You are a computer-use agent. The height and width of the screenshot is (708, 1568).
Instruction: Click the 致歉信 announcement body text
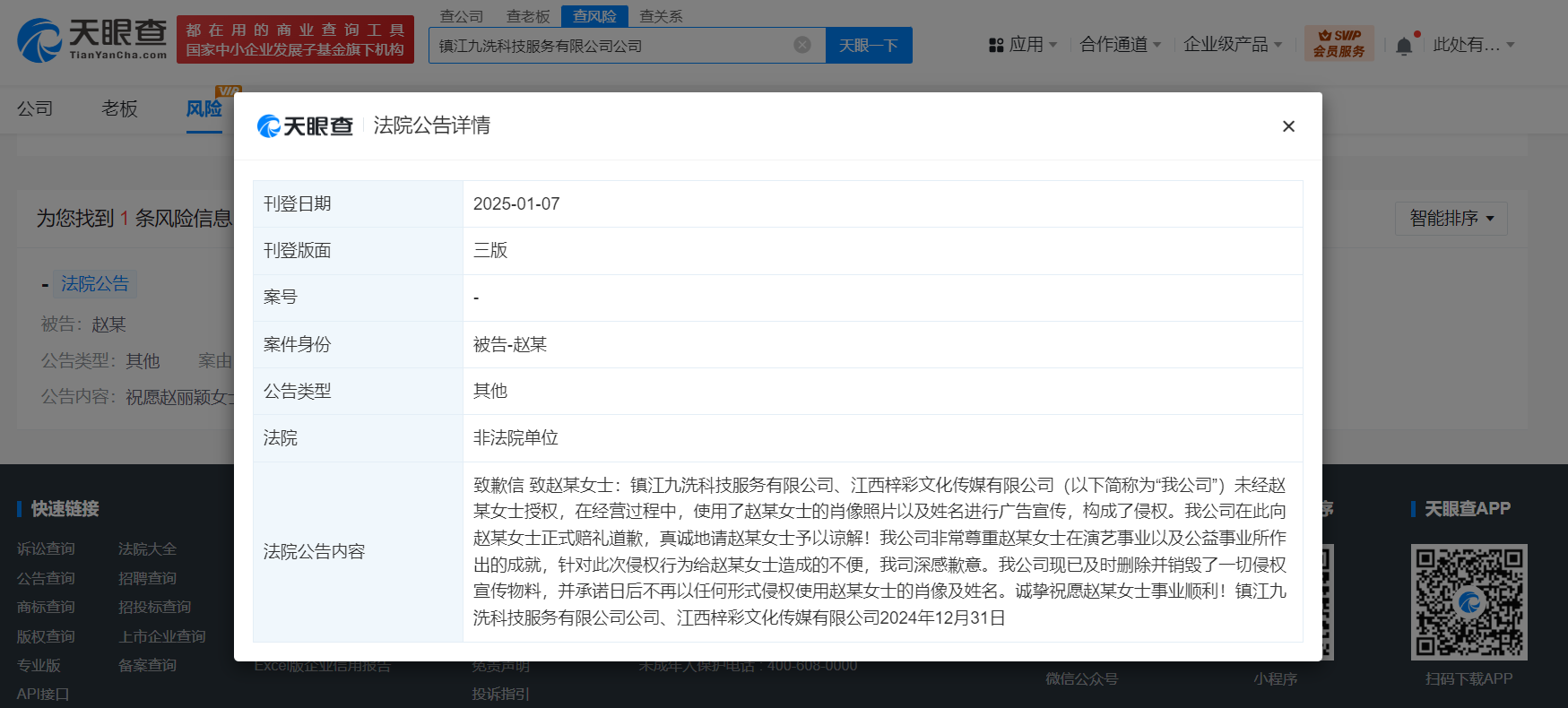coord(880,551)
